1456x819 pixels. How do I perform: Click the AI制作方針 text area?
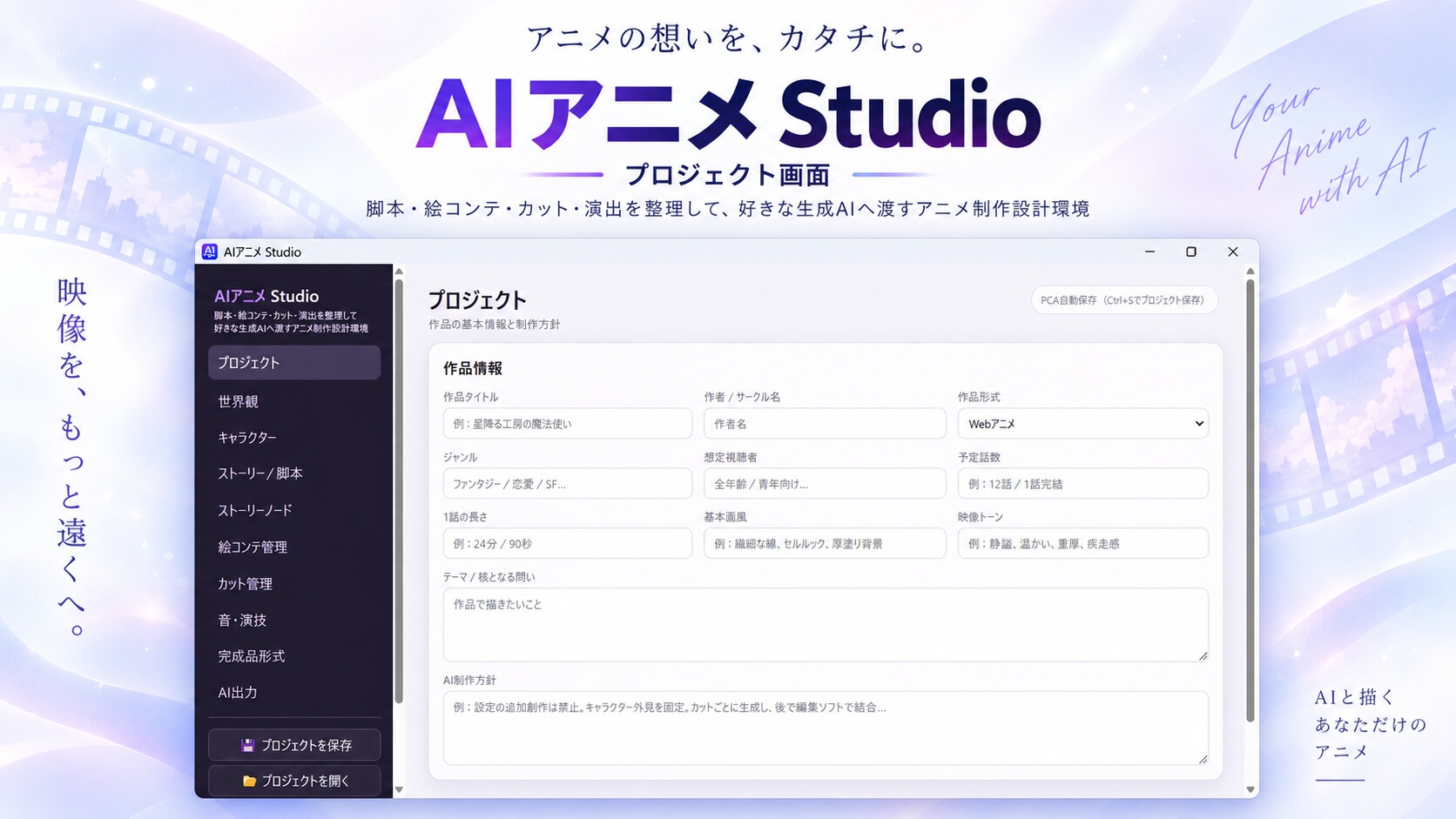coord(826,728)
